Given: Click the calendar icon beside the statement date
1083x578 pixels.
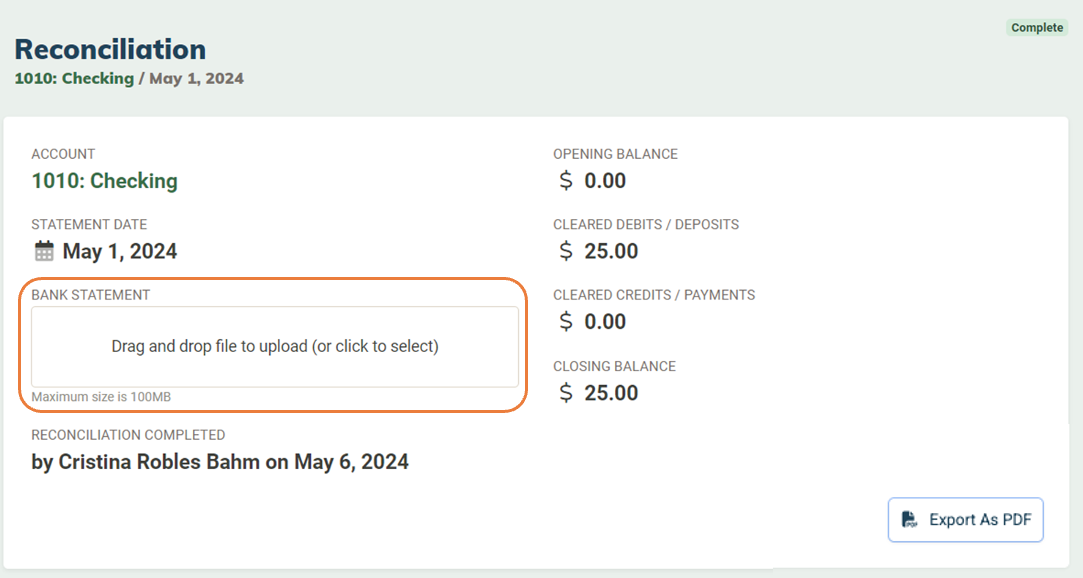Looking at the screenshot, I should pyautogui.click(x=44, y=251).
